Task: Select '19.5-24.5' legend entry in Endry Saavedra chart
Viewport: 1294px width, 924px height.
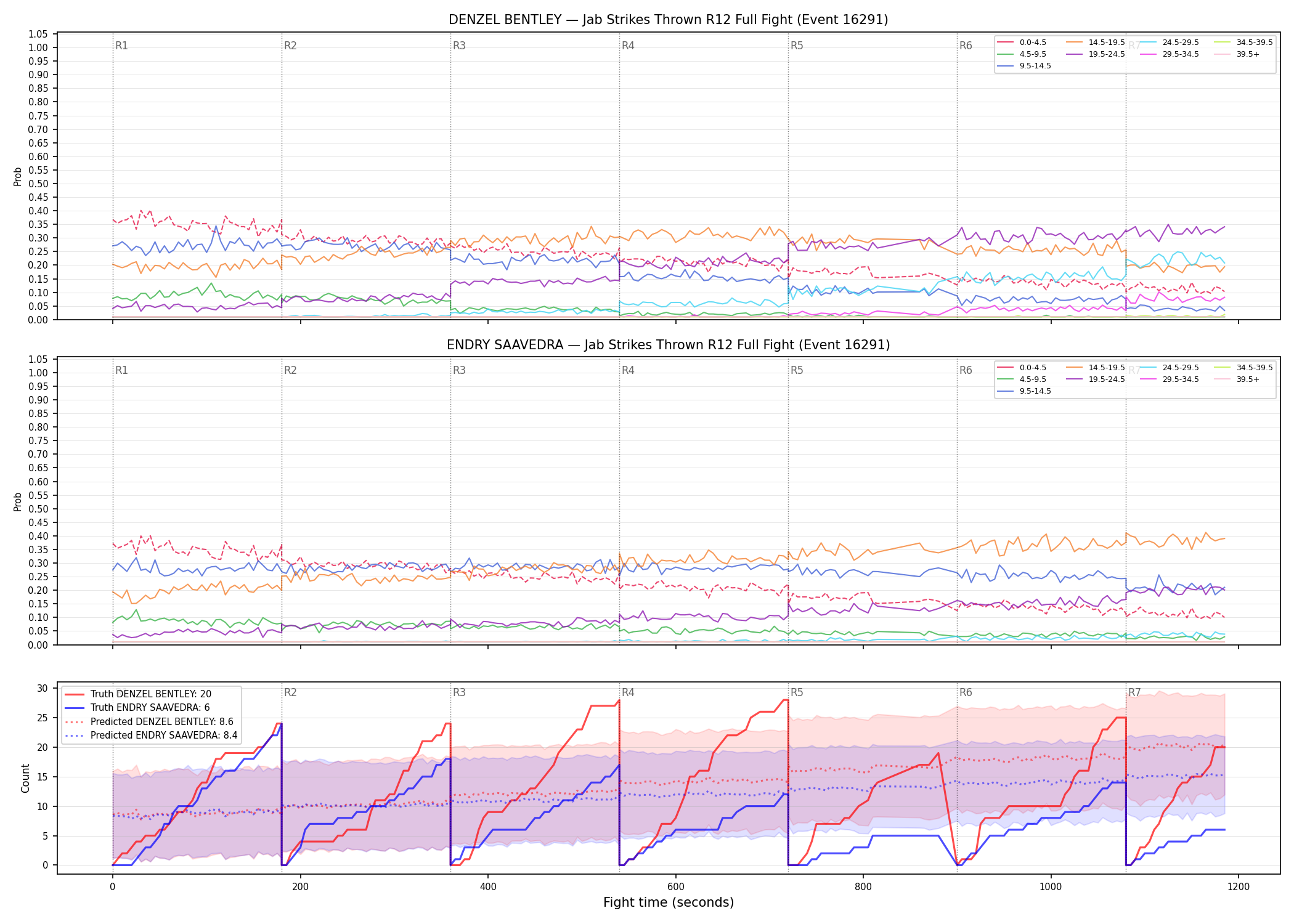Action: point(1096,379)
